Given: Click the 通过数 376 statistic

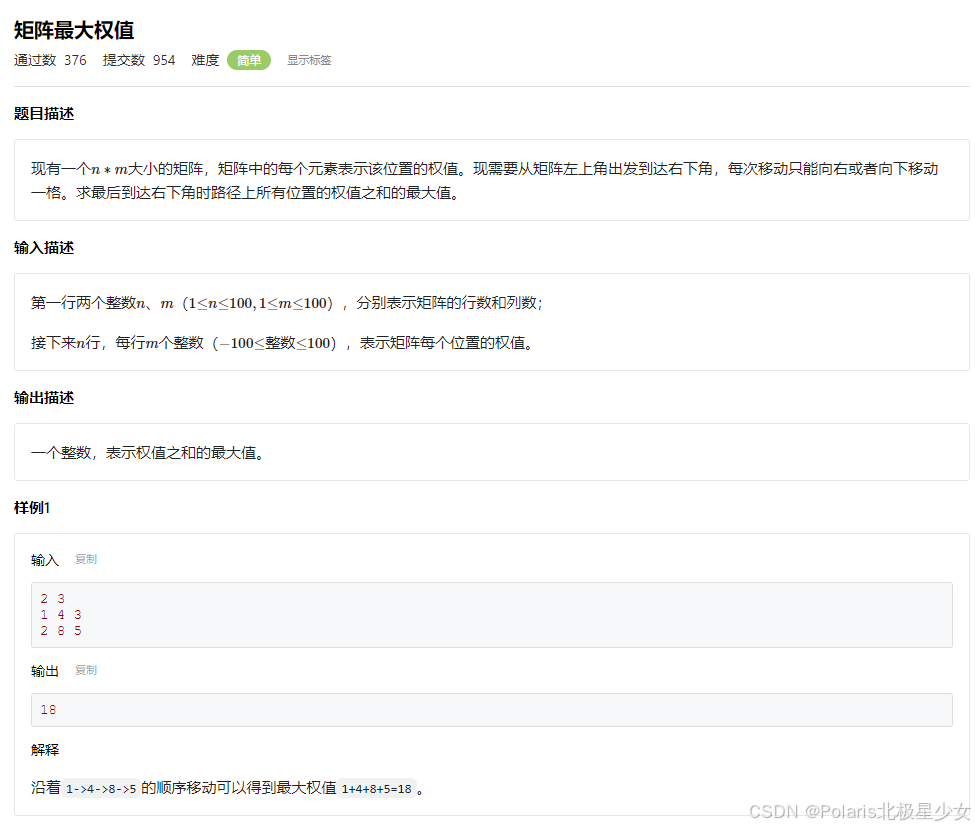Looking at the screenshot, I should [x=50, y=60].
